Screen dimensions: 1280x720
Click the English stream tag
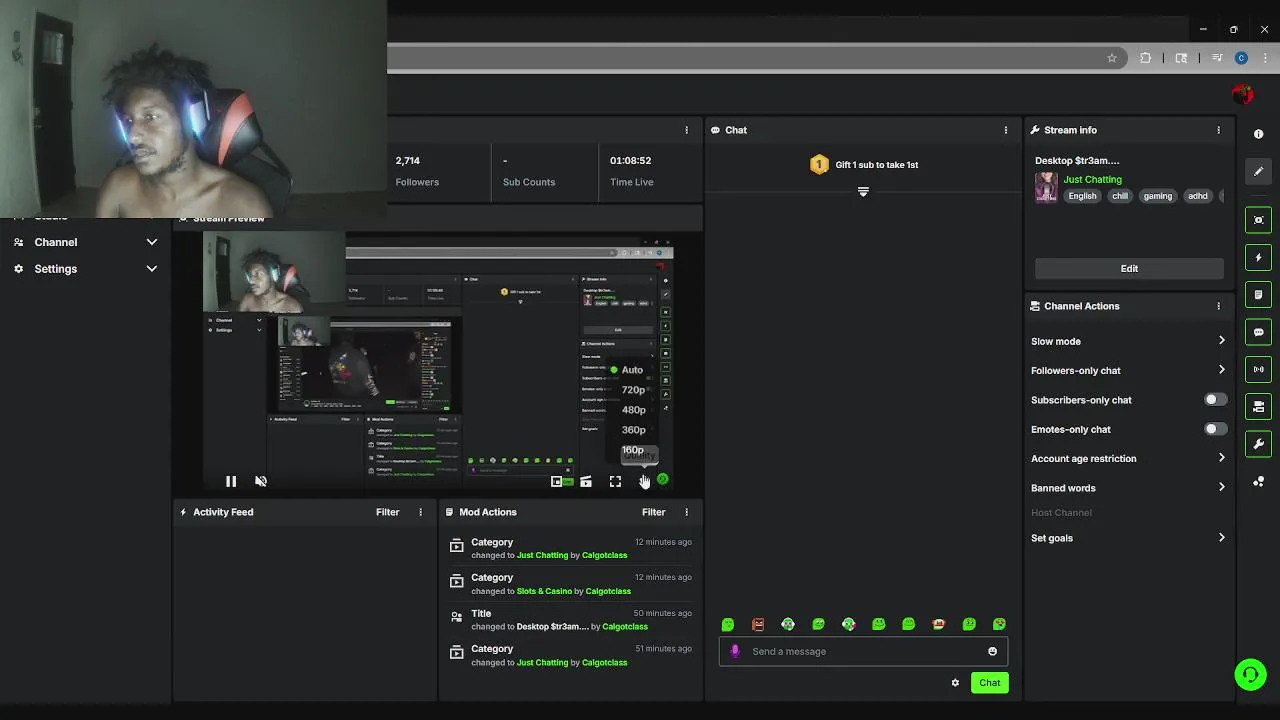(1082, 196)
